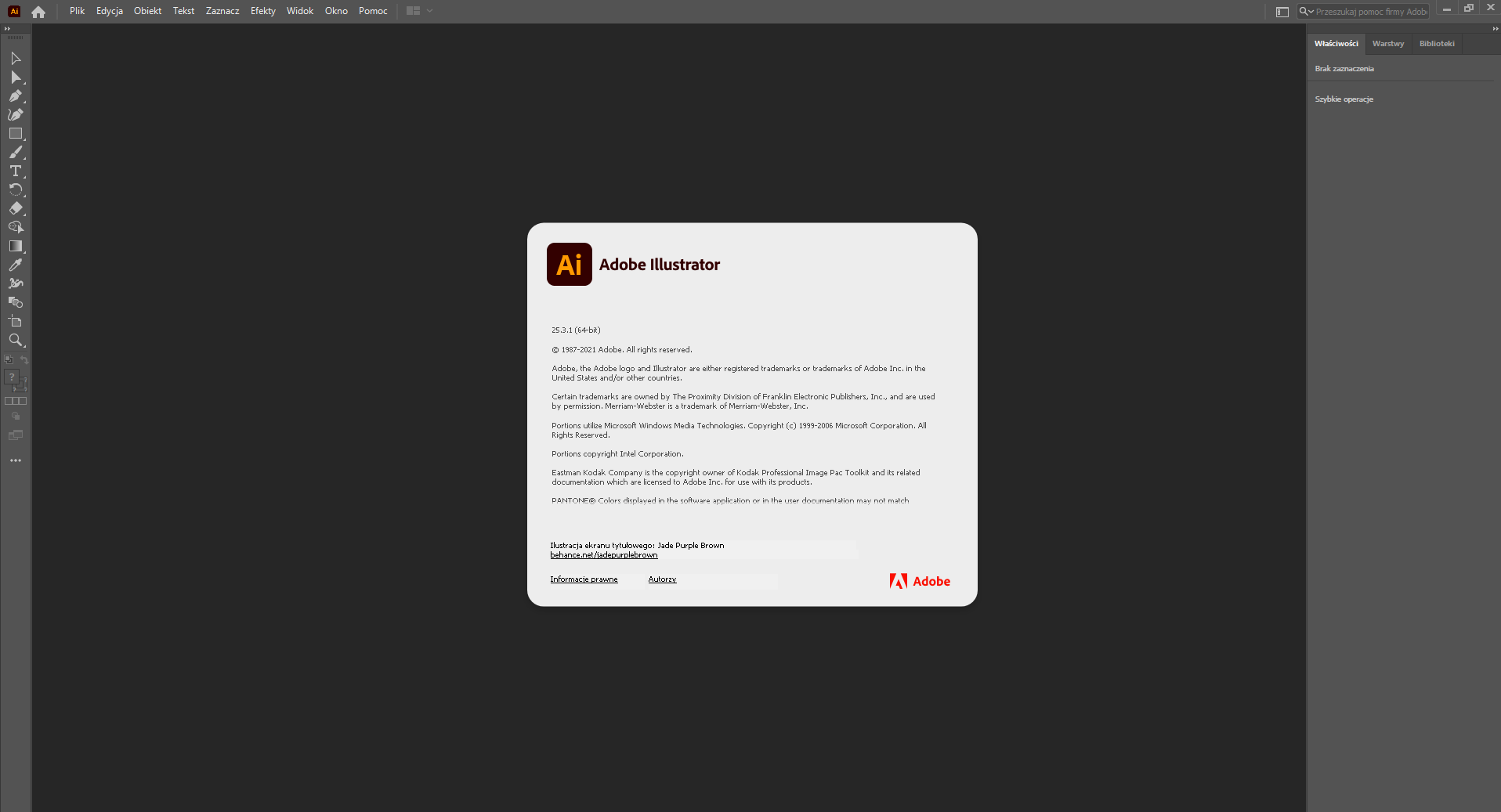Screen dimensions: 1501x812
Task: Select the Symbol Sprayer tool
Action: pyautogui.click(x=16, y=284)
